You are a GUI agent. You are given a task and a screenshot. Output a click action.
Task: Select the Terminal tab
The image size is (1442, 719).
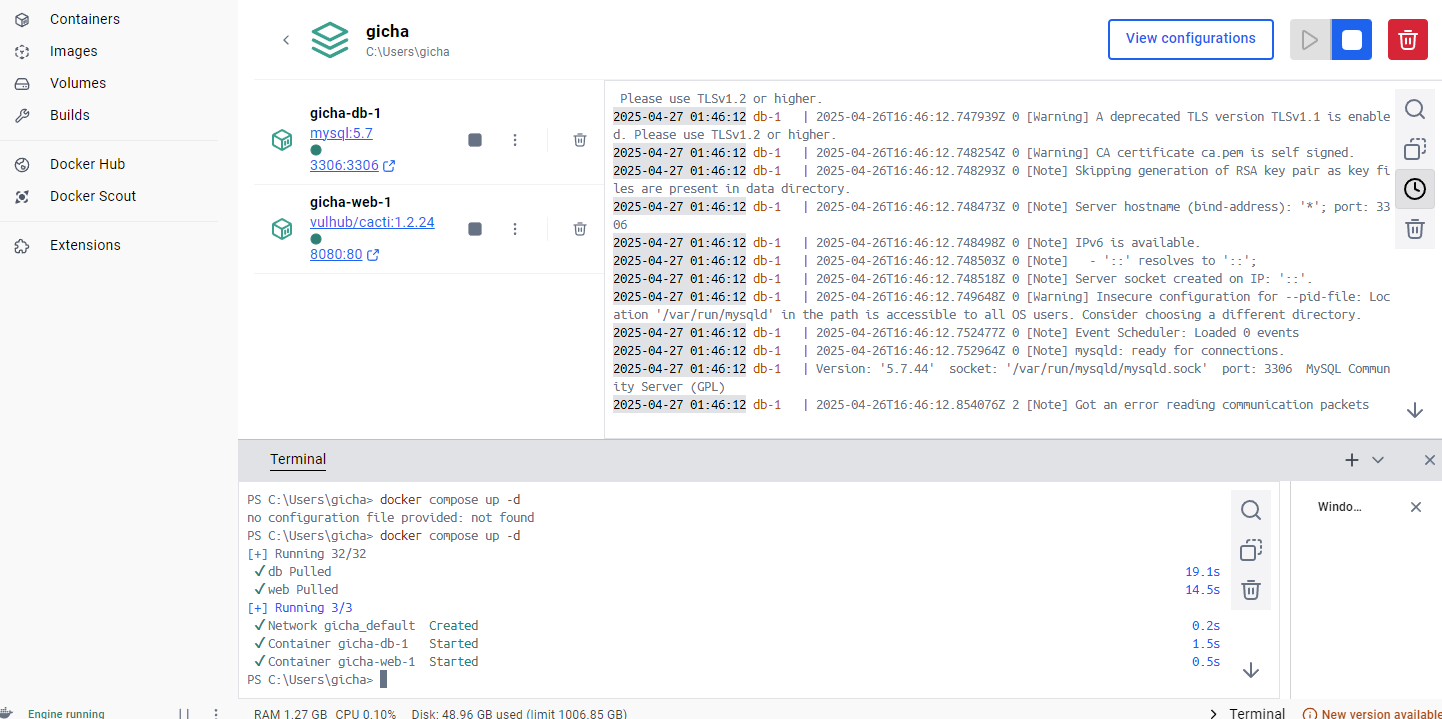coord(298,460)
